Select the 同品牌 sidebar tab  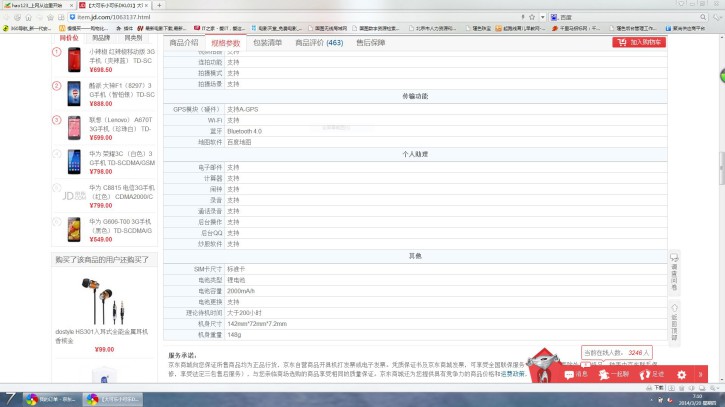coord(101,38)
